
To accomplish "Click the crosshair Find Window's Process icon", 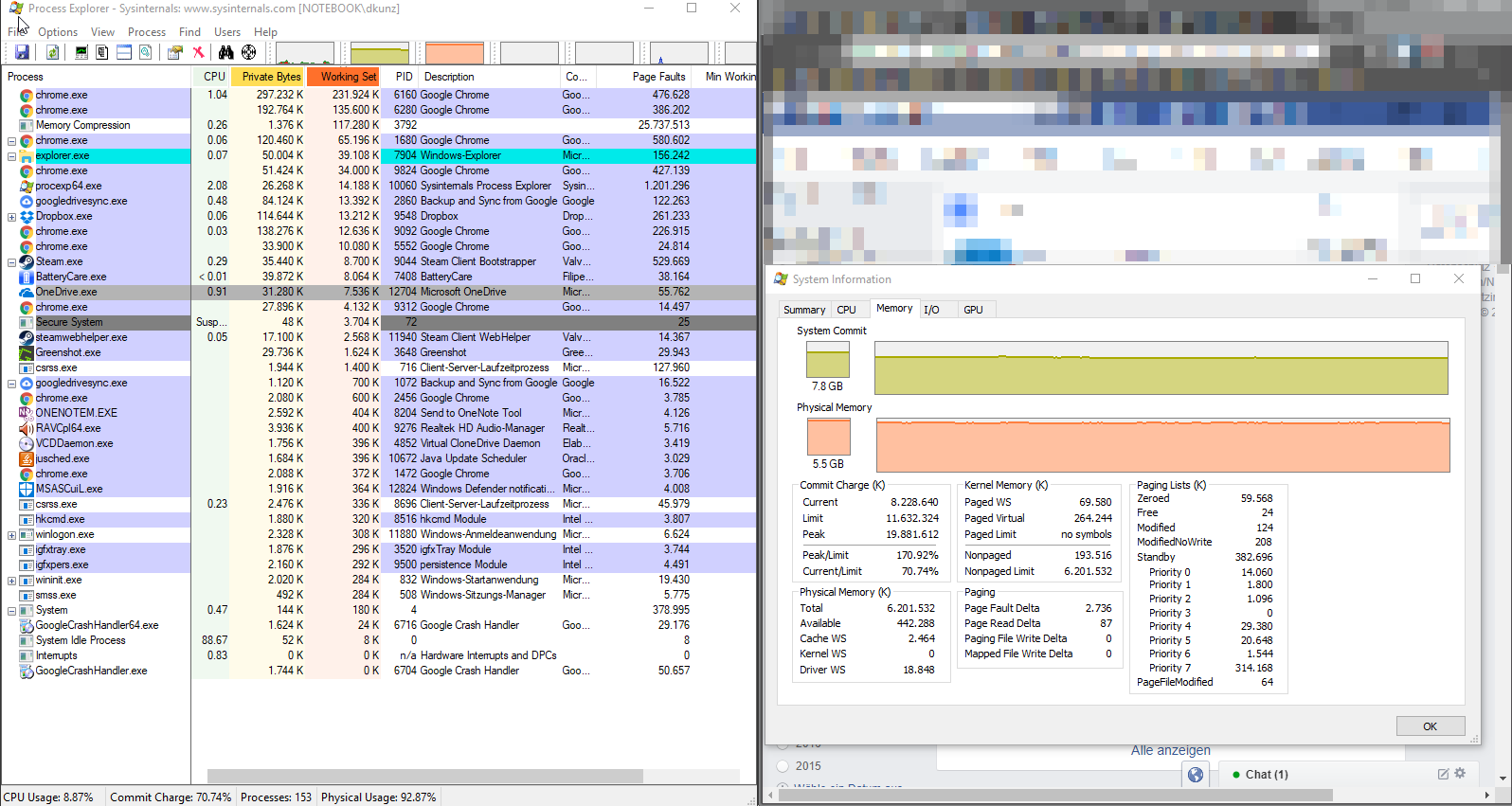I will [x=249, y=53].
